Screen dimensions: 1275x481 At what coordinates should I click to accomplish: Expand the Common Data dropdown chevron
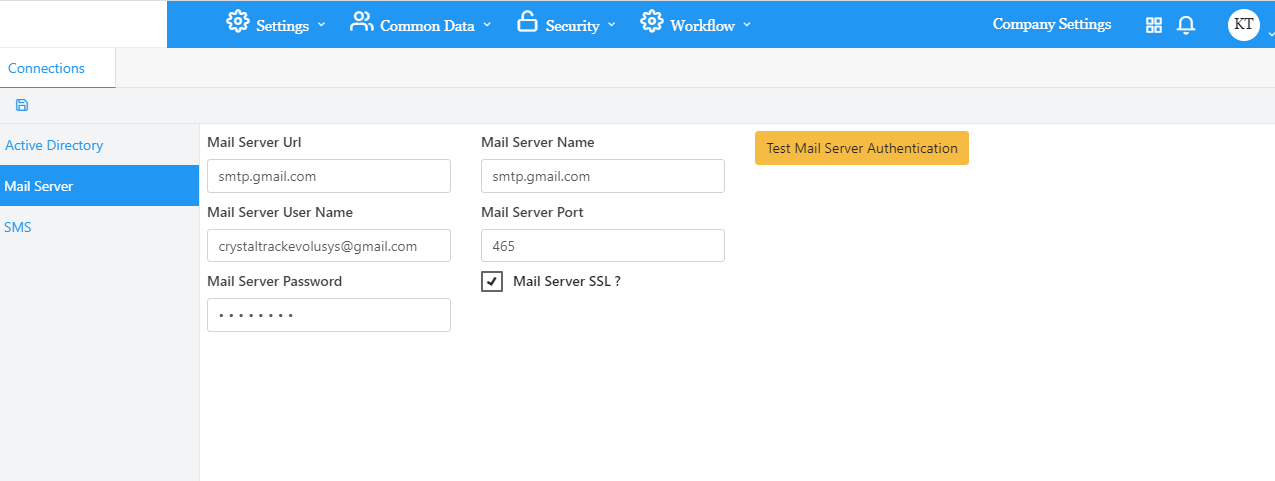point(487,25)
